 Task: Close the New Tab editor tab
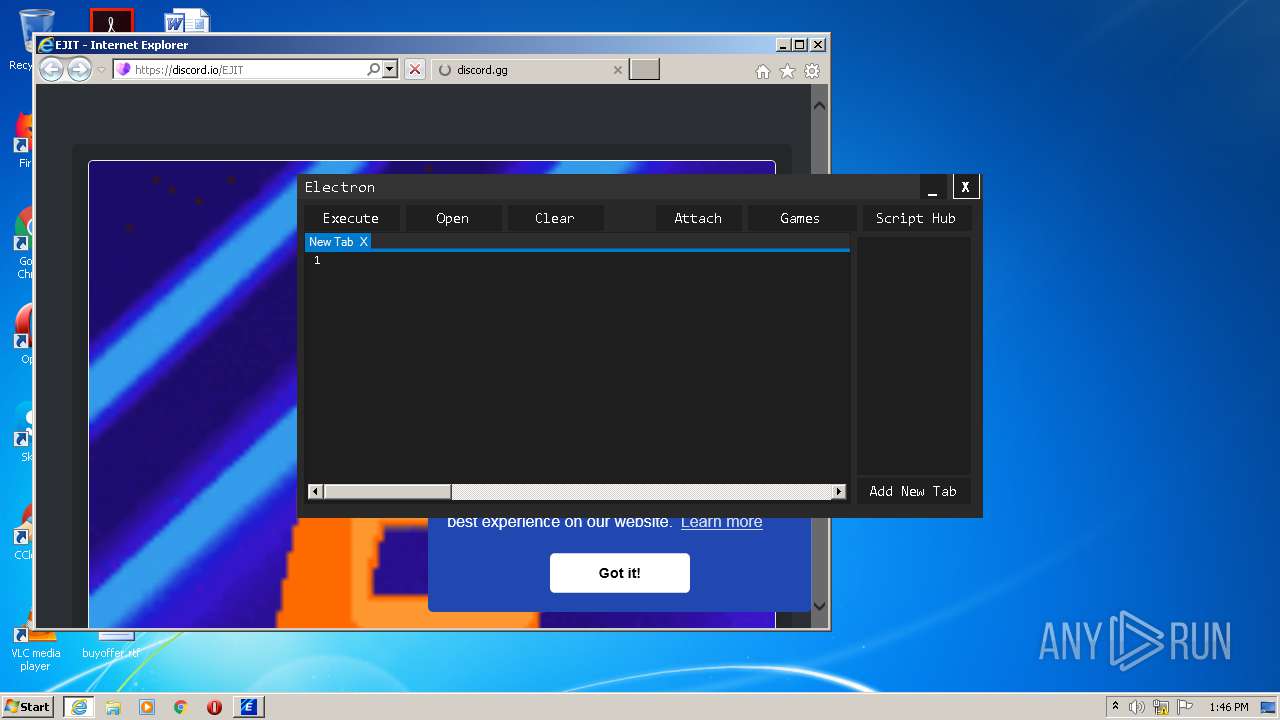pos(364,242)
